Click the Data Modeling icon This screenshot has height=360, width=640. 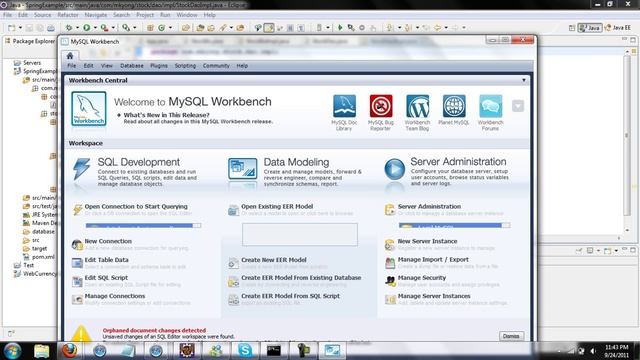coord(242,169)
